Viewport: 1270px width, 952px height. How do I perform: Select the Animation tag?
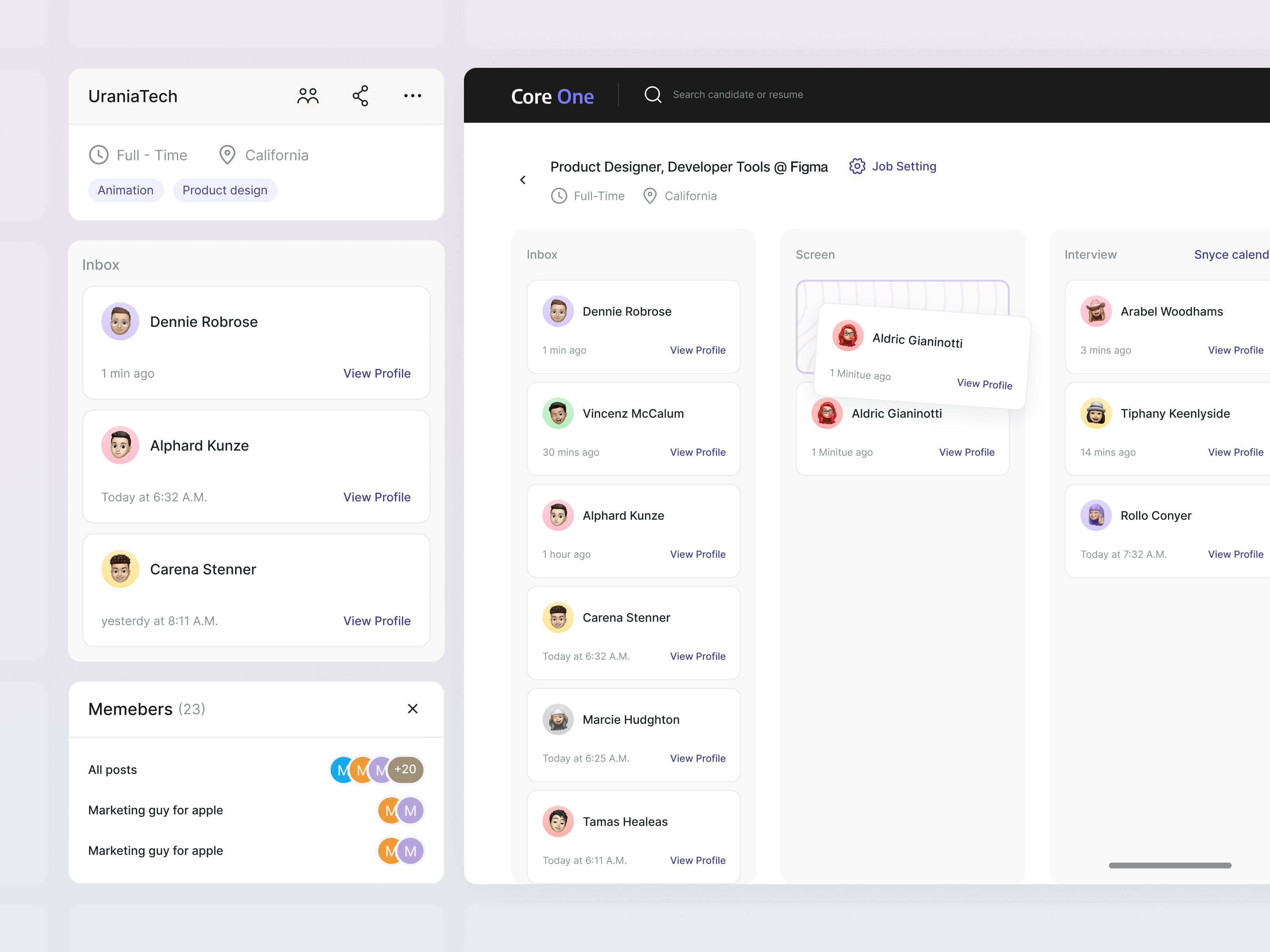(125, 190)
